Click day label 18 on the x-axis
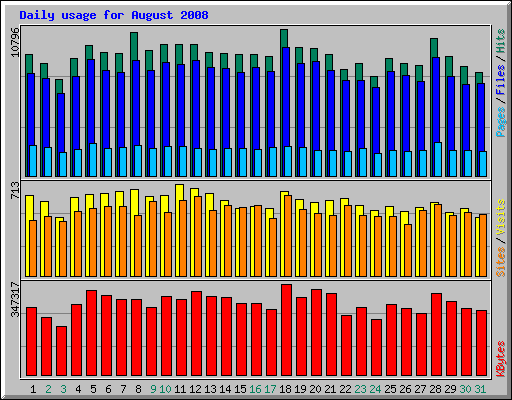Image resolution: width=512 pixels, height=400 pixels. tap(285, 389)
